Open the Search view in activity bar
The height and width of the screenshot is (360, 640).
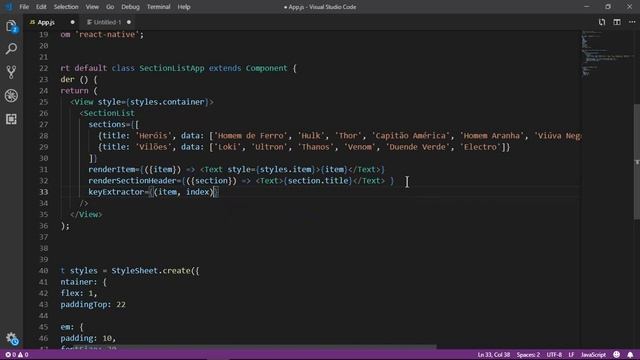pos(11,49)
